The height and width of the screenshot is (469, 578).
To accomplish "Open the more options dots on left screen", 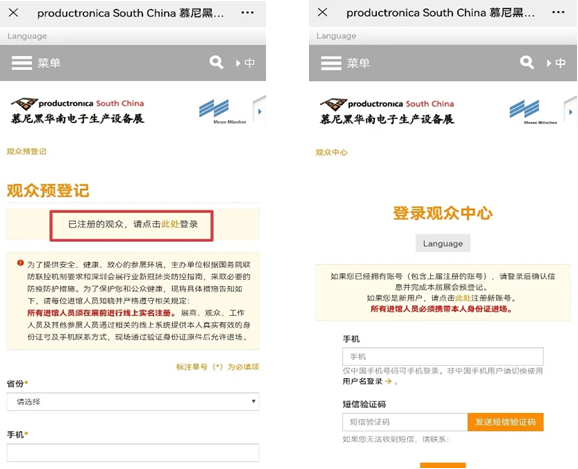I will (247, 13).
